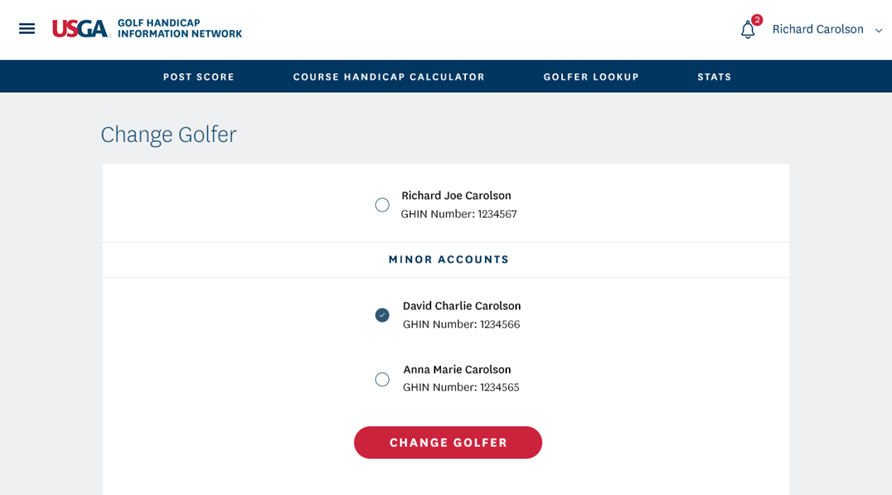Open the notifications bell

point(747,31)
